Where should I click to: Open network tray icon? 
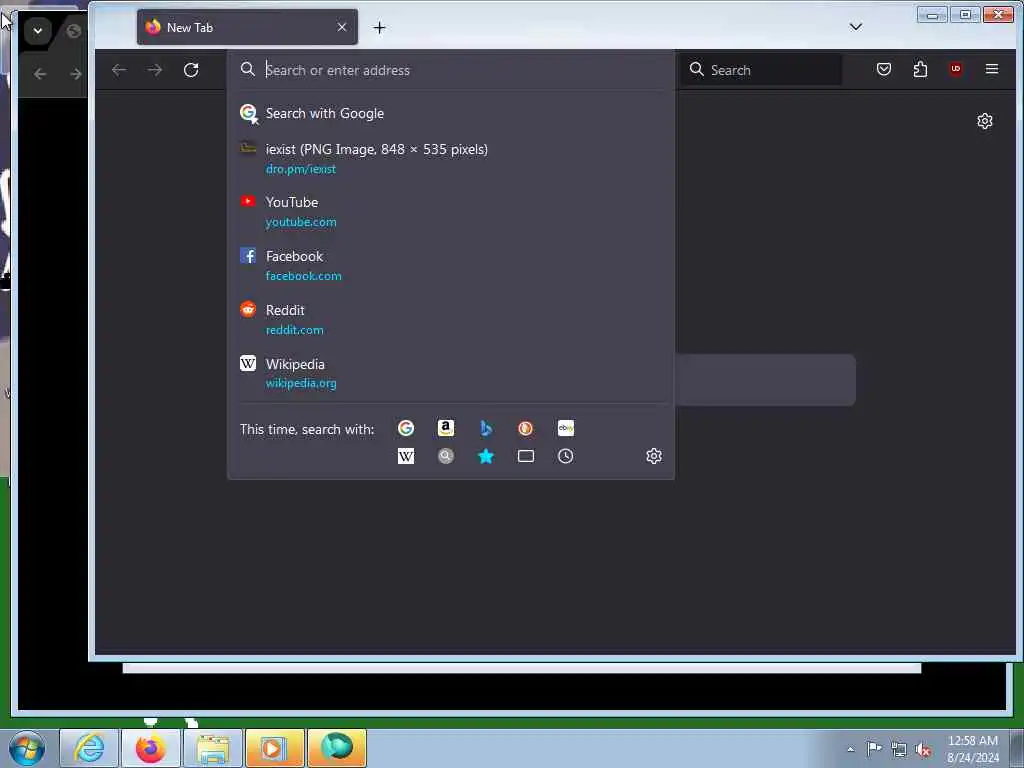click(899, 750)
